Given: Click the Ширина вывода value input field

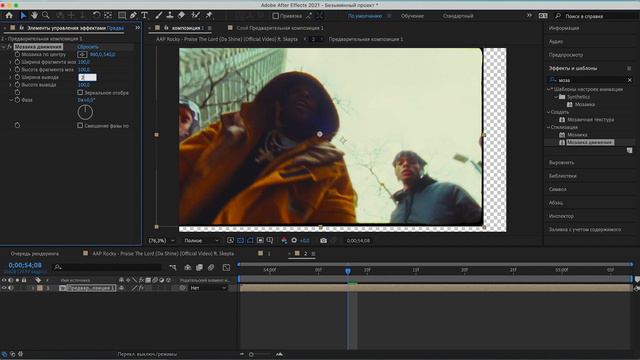Looking at the screenshot, I should [87, 77].
